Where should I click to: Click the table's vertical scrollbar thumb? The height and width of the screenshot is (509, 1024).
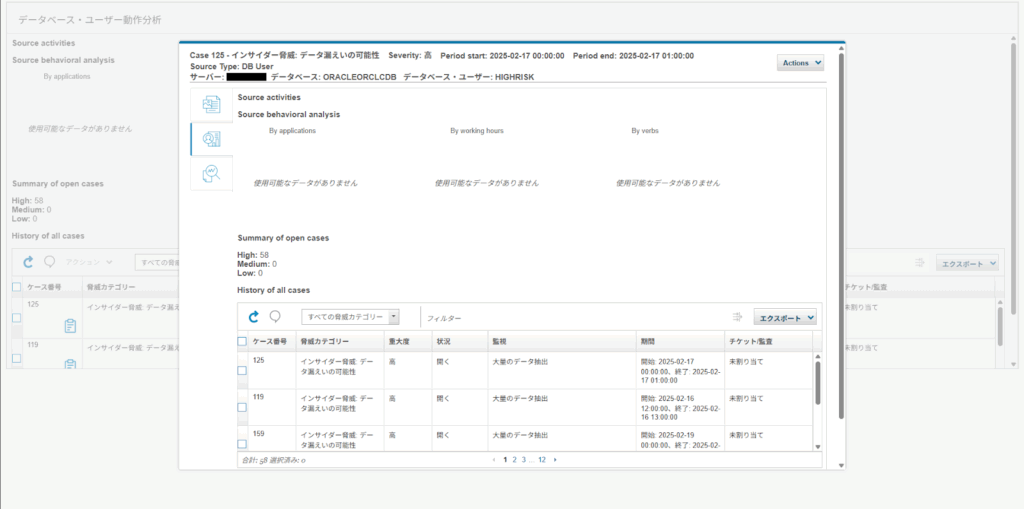[818, 383]
